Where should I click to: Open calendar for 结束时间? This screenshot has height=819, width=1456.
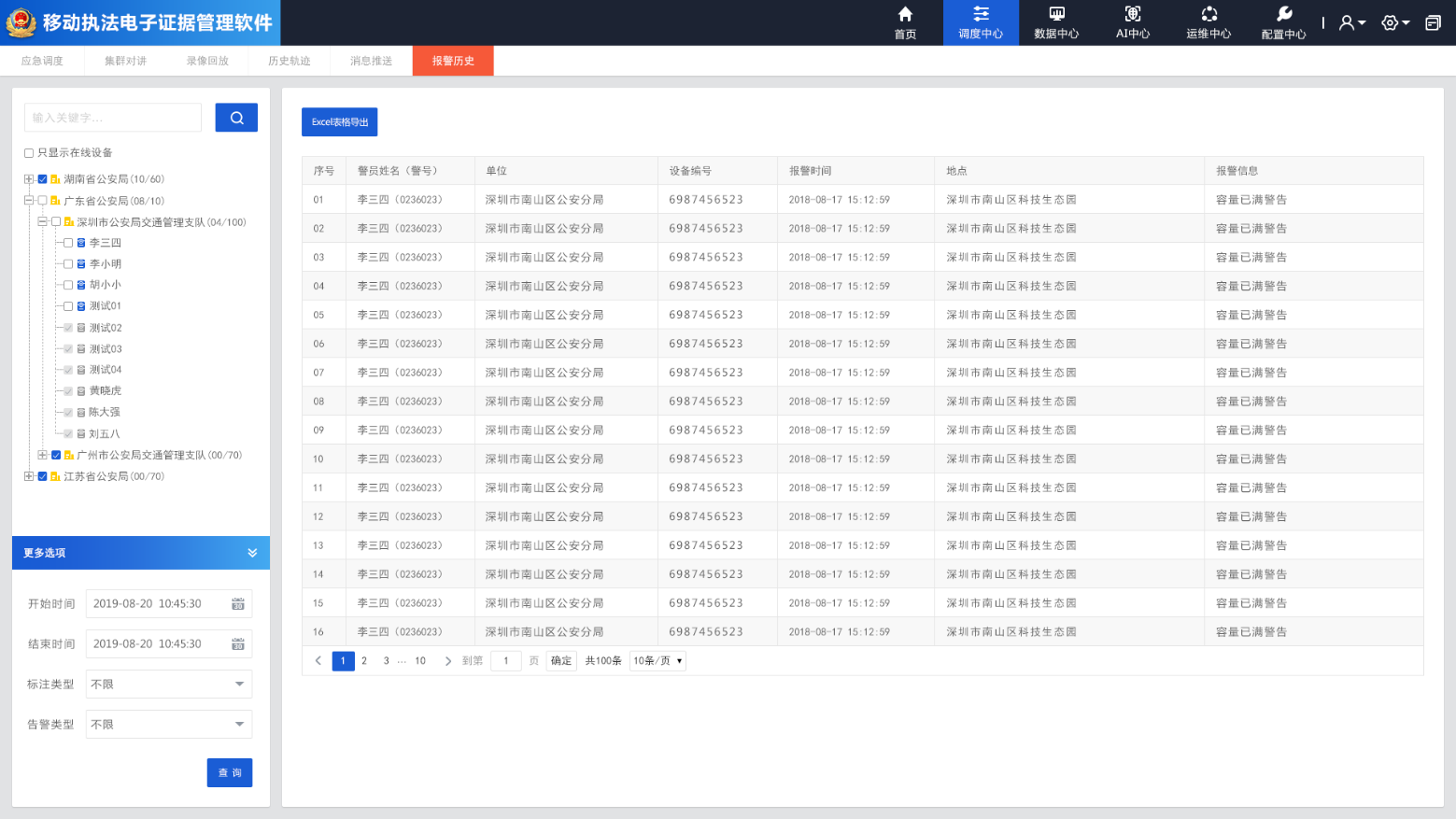pos(238,644)
